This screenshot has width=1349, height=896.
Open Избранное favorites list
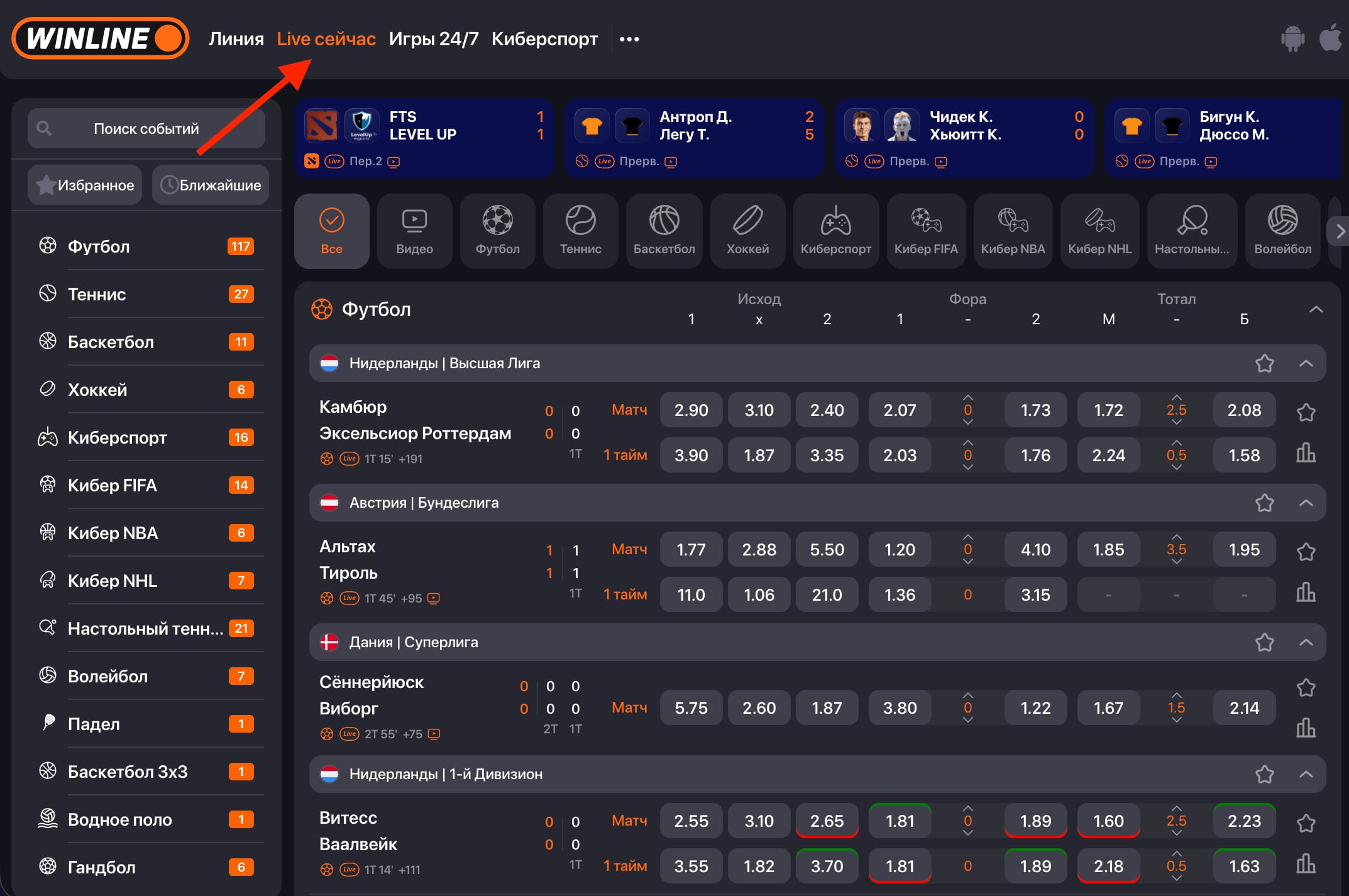click(x=85, y=185)
